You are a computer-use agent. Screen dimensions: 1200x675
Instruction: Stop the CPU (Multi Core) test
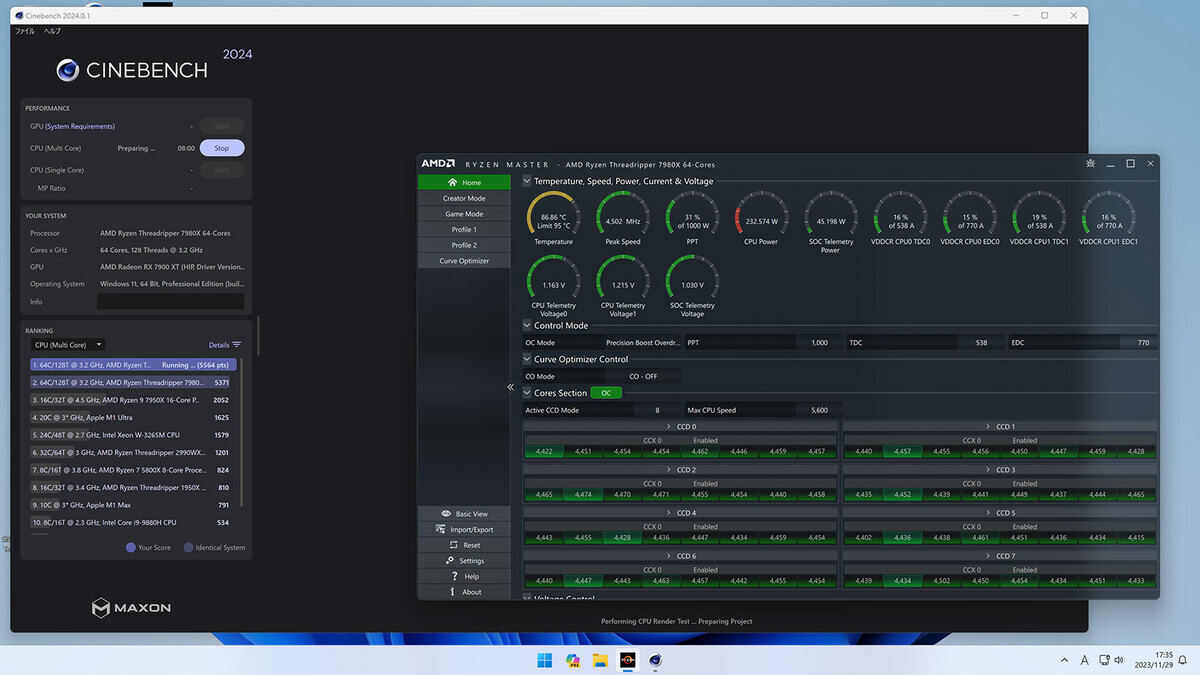[x=222, y=148]
